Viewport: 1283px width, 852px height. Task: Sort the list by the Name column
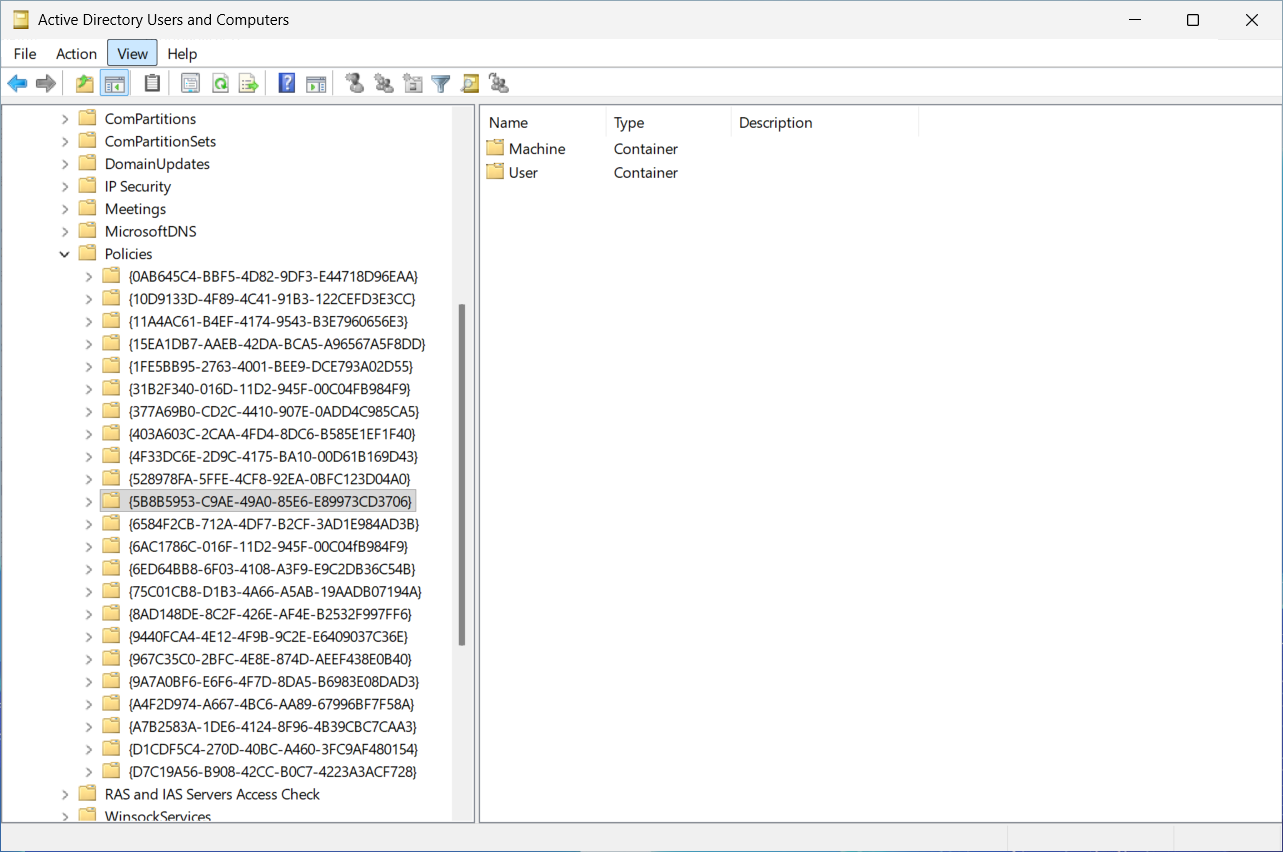[544, 123]
